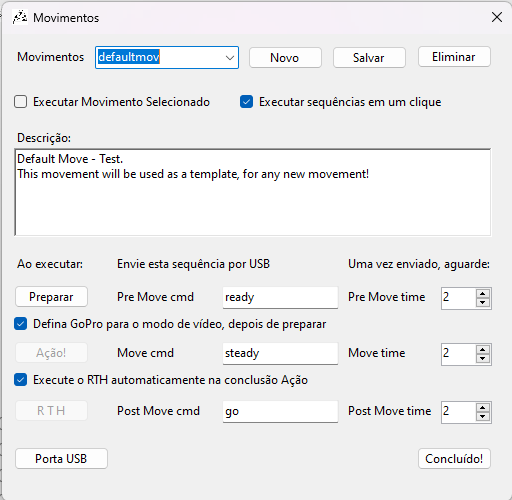This screenshot has width=512, height=500.
Task: Click the Pre Move cmd field containing ready
Action: 280,297
